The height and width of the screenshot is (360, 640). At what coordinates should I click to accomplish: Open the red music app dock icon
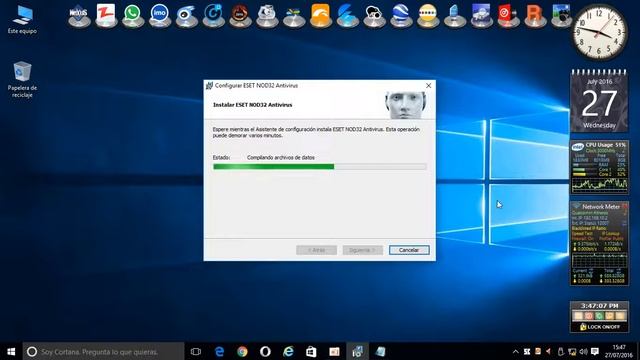pyautogui.click(x=508, y=16)
